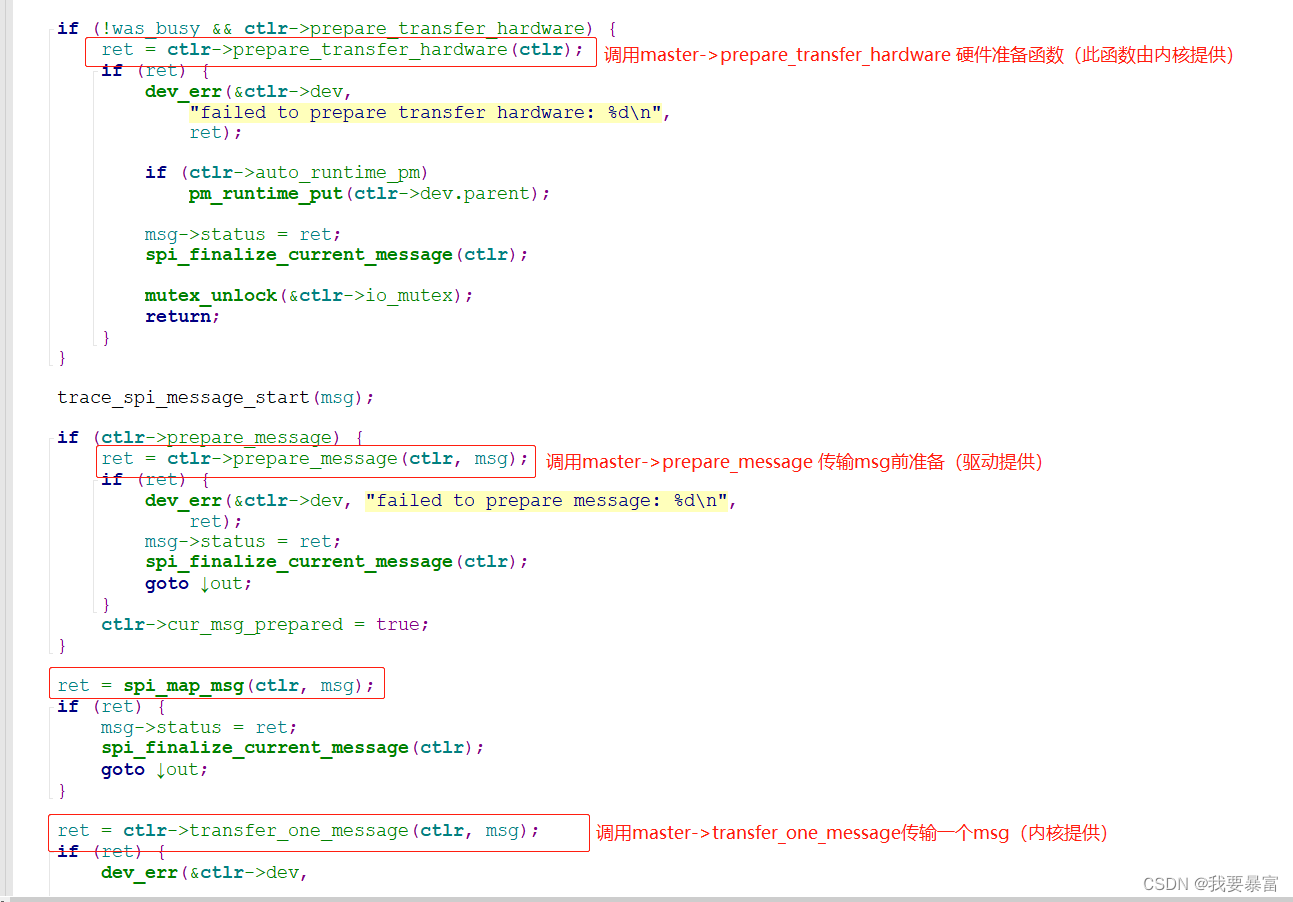Click the red annotation about 传输一个msg
This screenshot has height=902, width=1293.
coord(852,832)
